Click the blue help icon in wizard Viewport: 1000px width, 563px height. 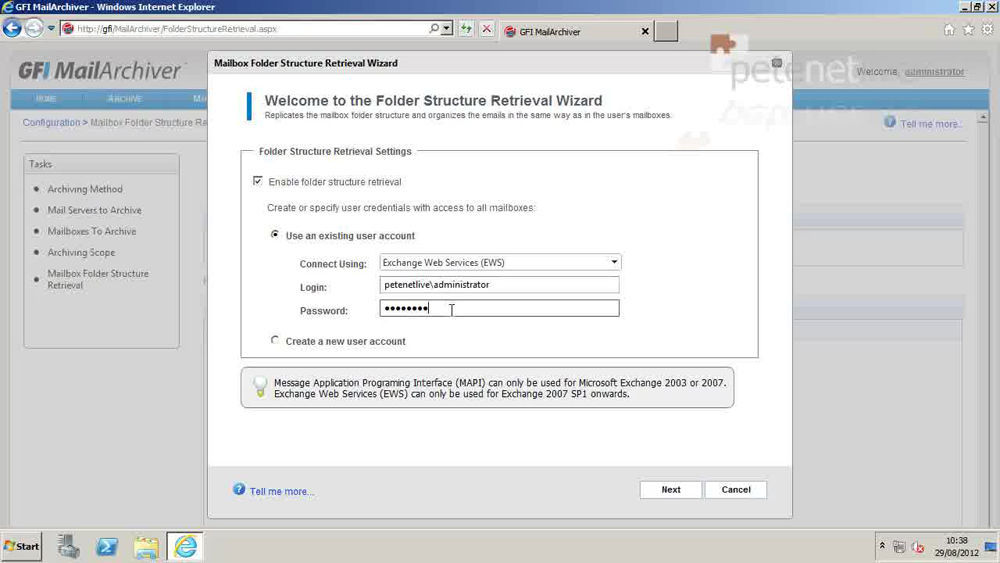[239, 489]
